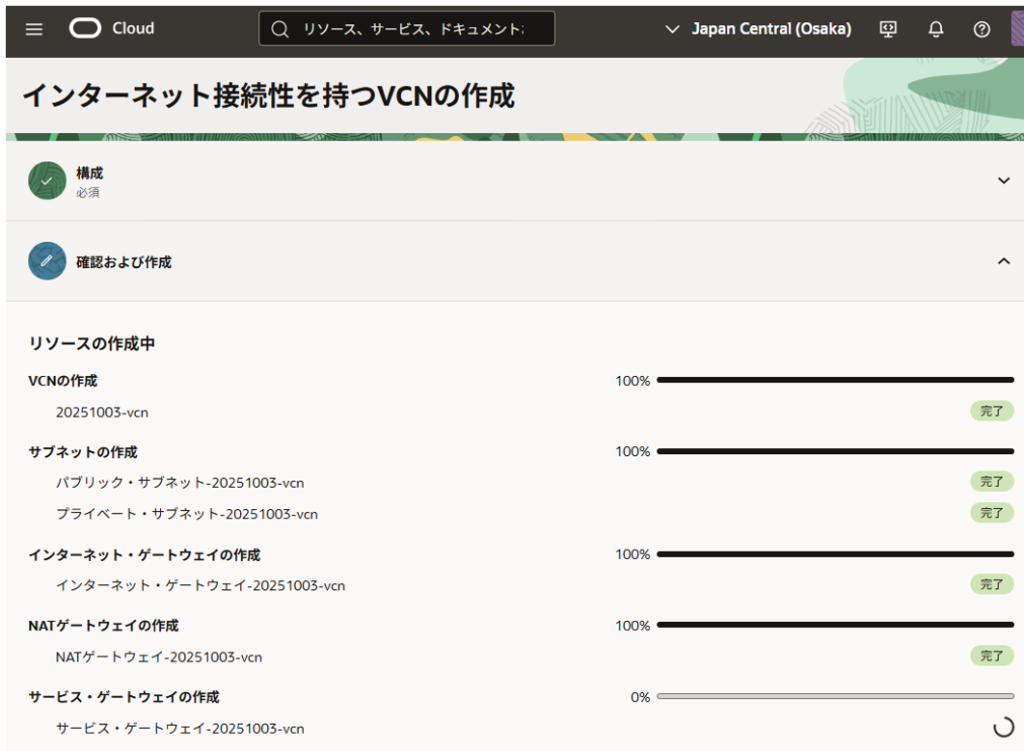The width and height of the screenshot is (1024, 751).
Task: Click the blue pencil icon beside 確認および作成
Action: pos(47,261)
